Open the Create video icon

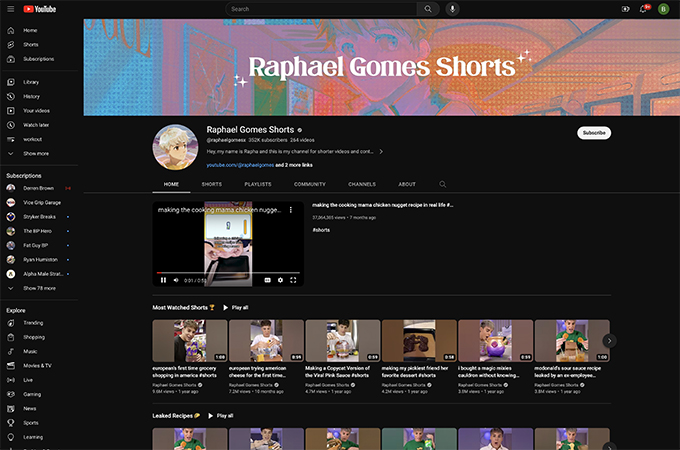tap(625, 9)
